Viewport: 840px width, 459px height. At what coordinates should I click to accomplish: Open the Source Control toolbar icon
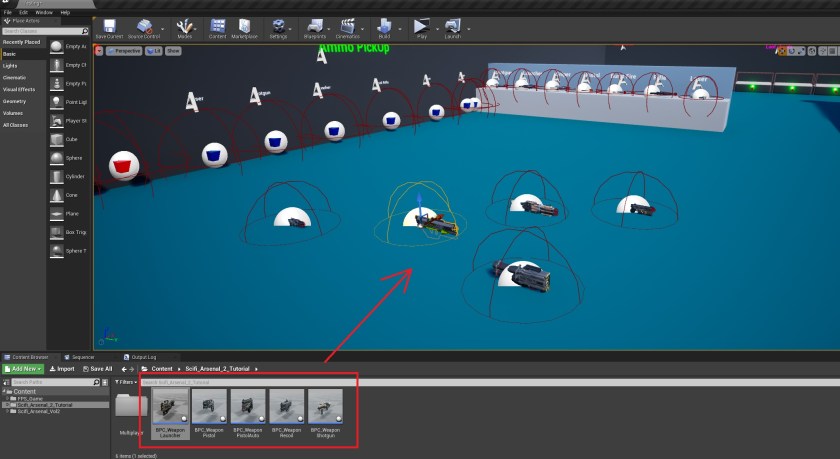click(x=145, y=27)
